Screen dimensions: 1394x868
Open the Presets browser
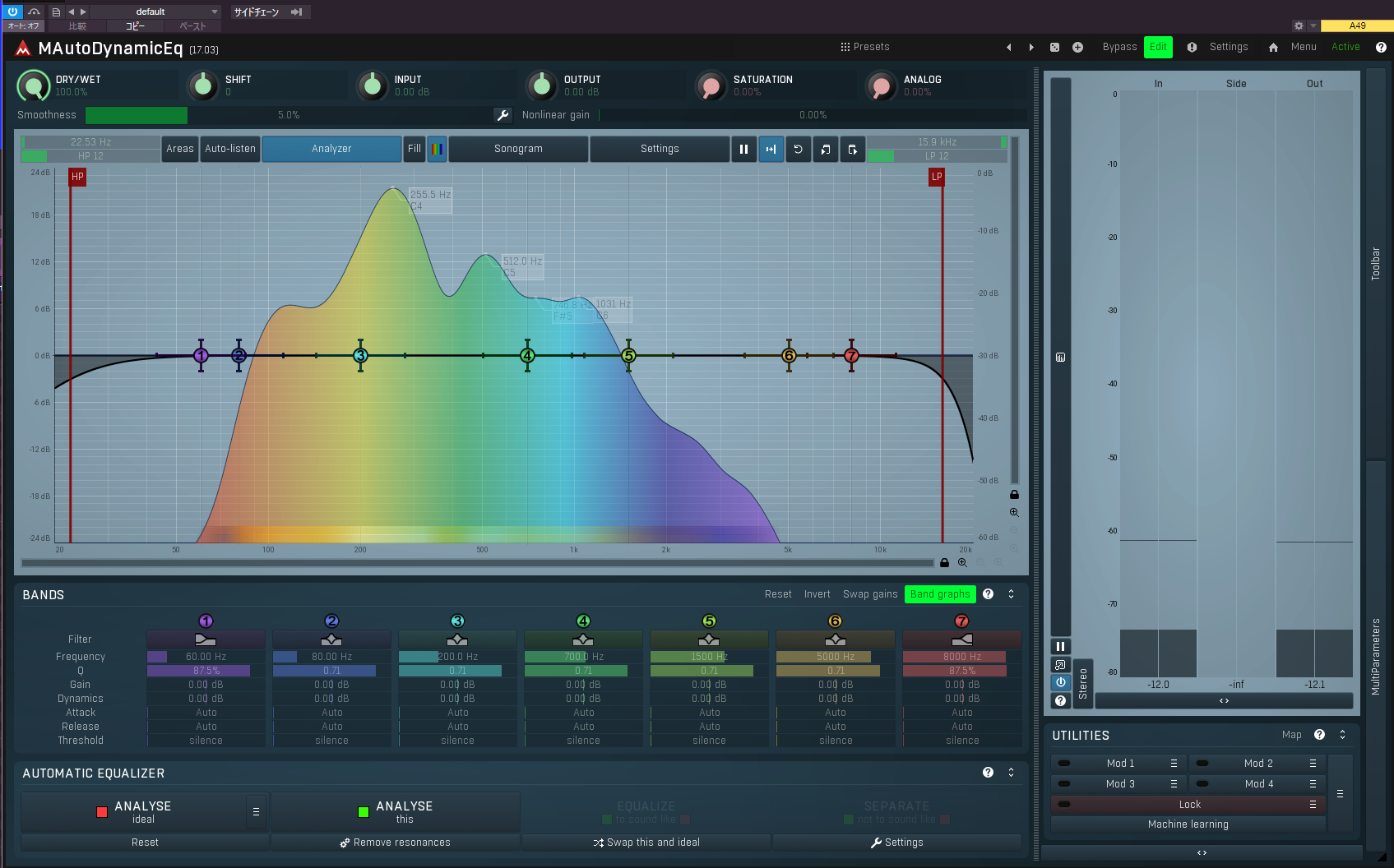865,47
